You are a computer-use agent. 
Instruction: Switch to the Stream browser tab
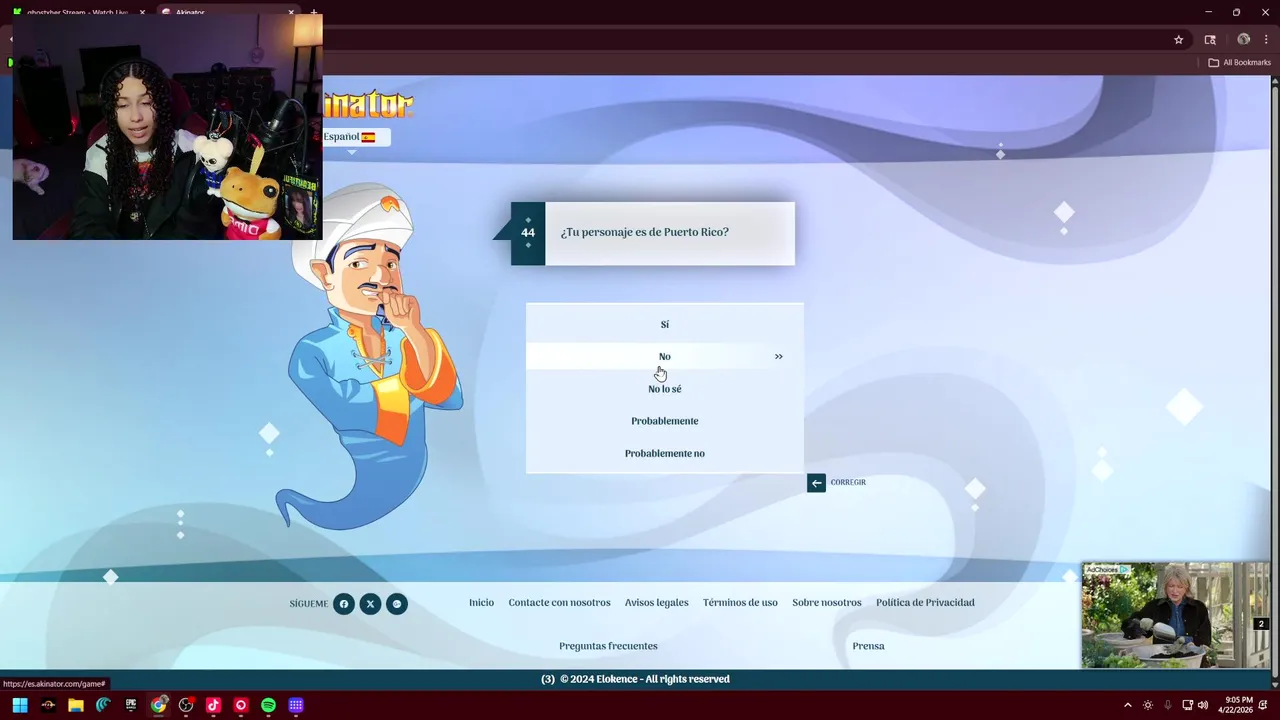pyautogui.click(x=80, y=12)
